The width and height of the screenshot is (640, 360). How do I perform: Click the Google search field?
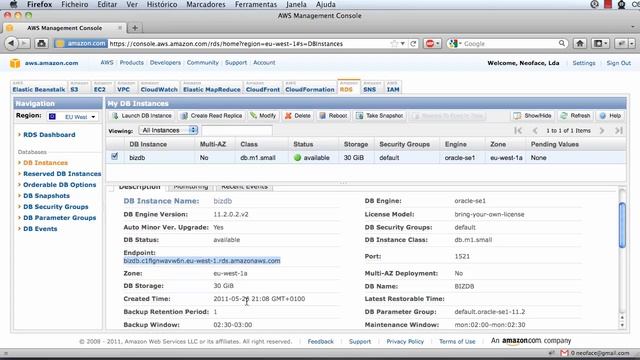pyautogui.click(x=510, y=44)
